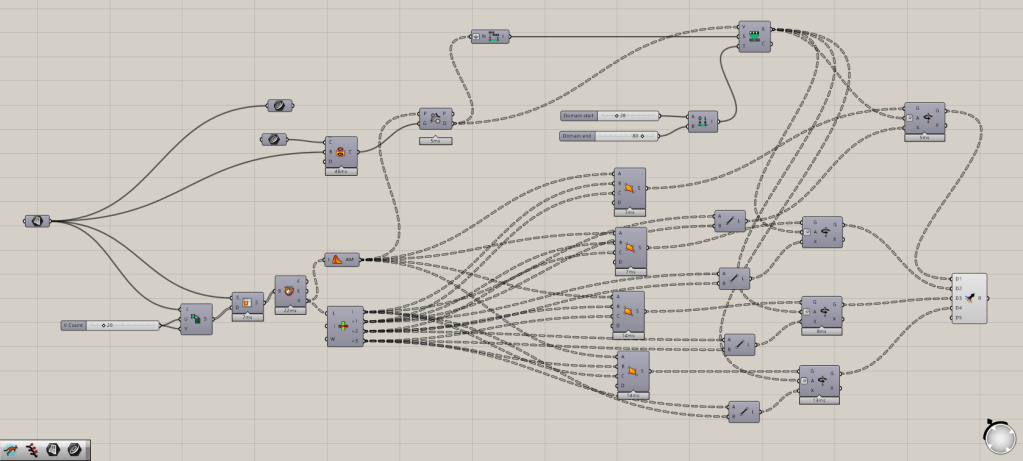Select the top component with V, S, T inputs

pos(755,37)
